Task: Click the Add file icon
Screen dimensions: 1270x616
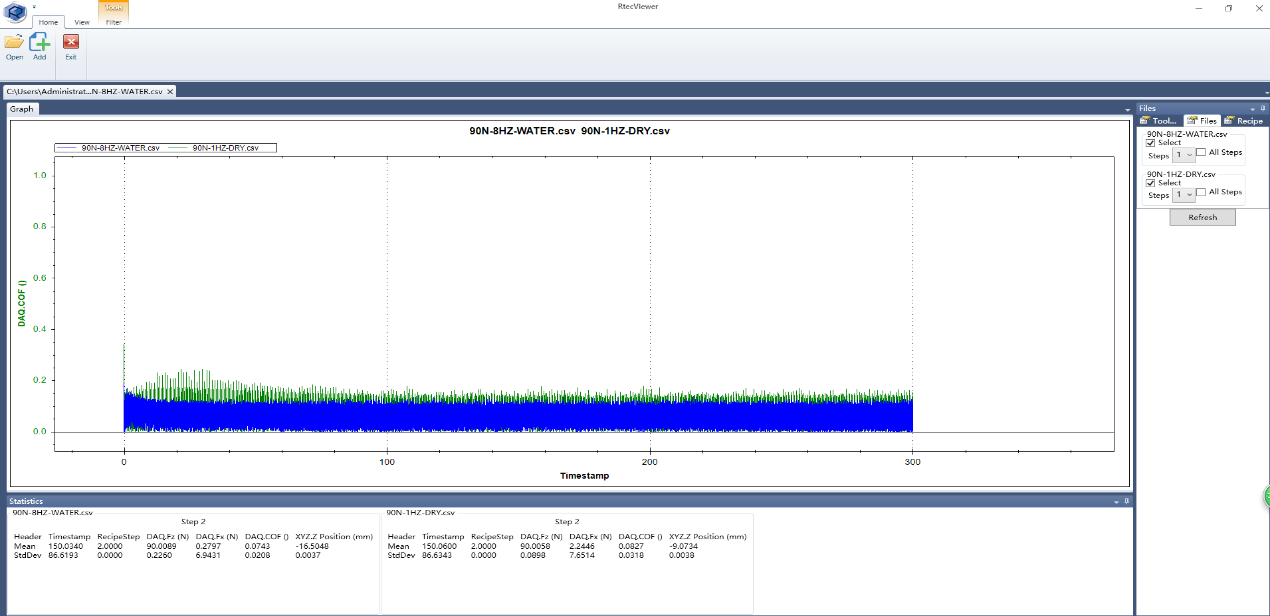Action: [x=40, y=43]
